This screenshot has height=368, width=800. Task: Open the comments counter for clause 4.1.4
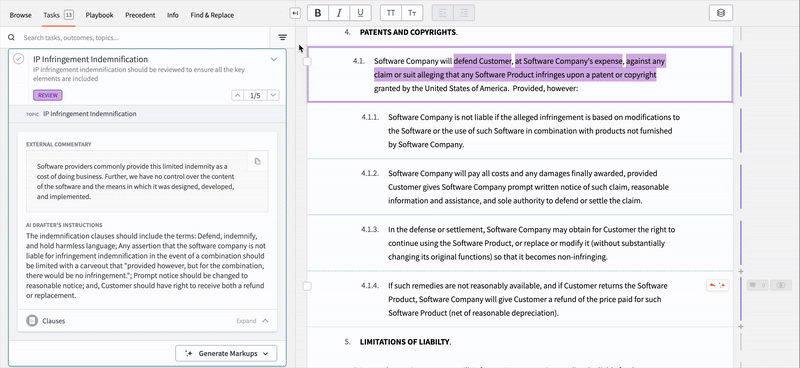757,285
